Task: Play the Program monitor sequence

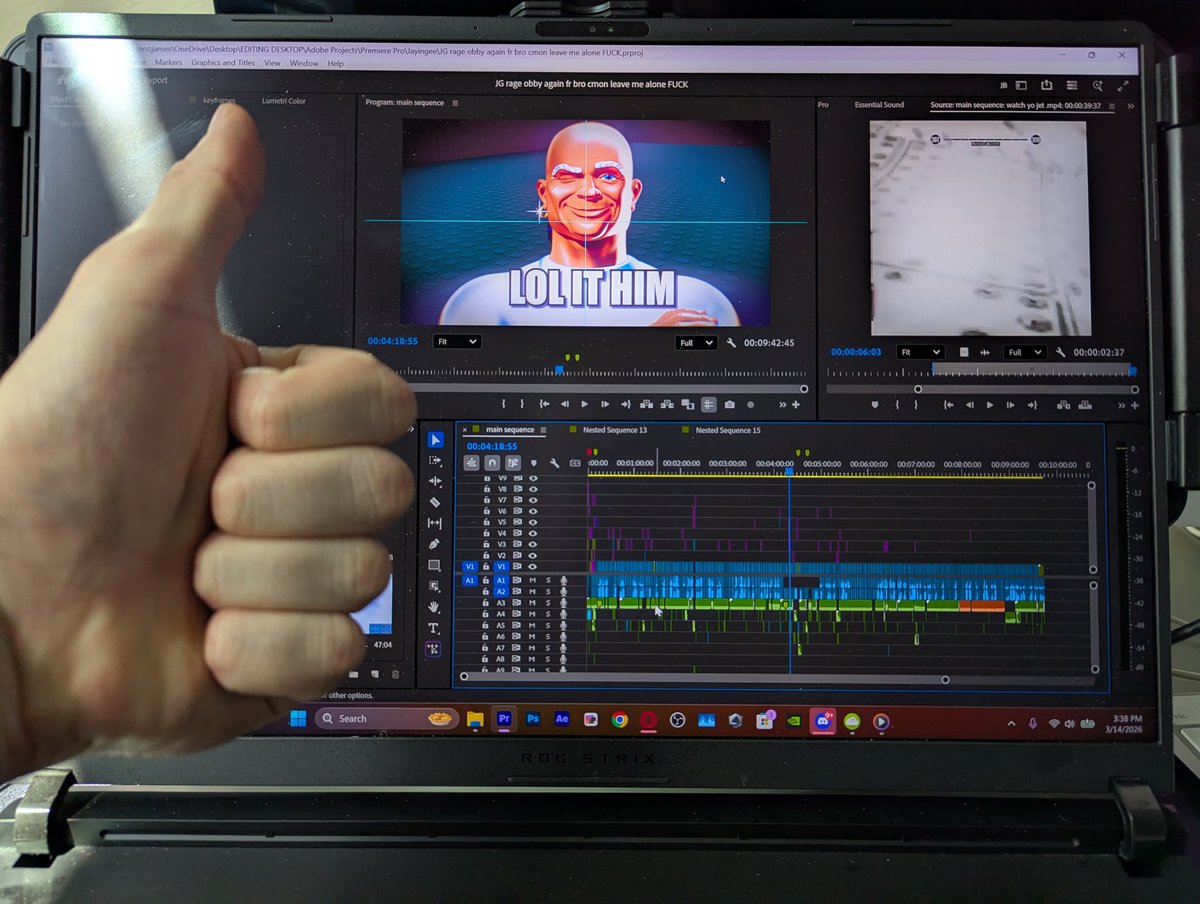Action: tap(585, 404)
